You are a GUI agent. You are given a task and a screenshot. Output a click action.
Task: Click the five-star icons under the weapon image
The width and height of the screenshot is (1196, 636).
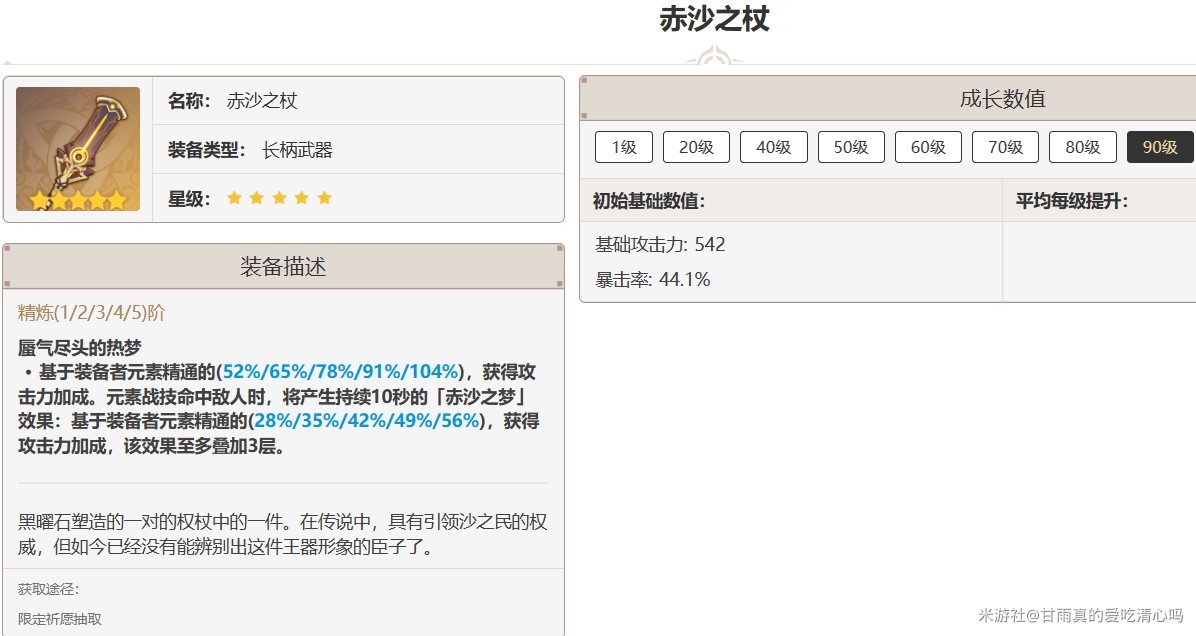click(x=77, y=197)
